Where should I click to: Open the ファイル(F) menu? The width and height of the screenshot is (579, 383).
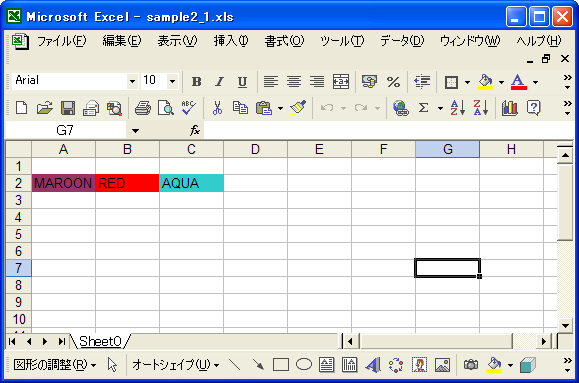coord(61,41)
